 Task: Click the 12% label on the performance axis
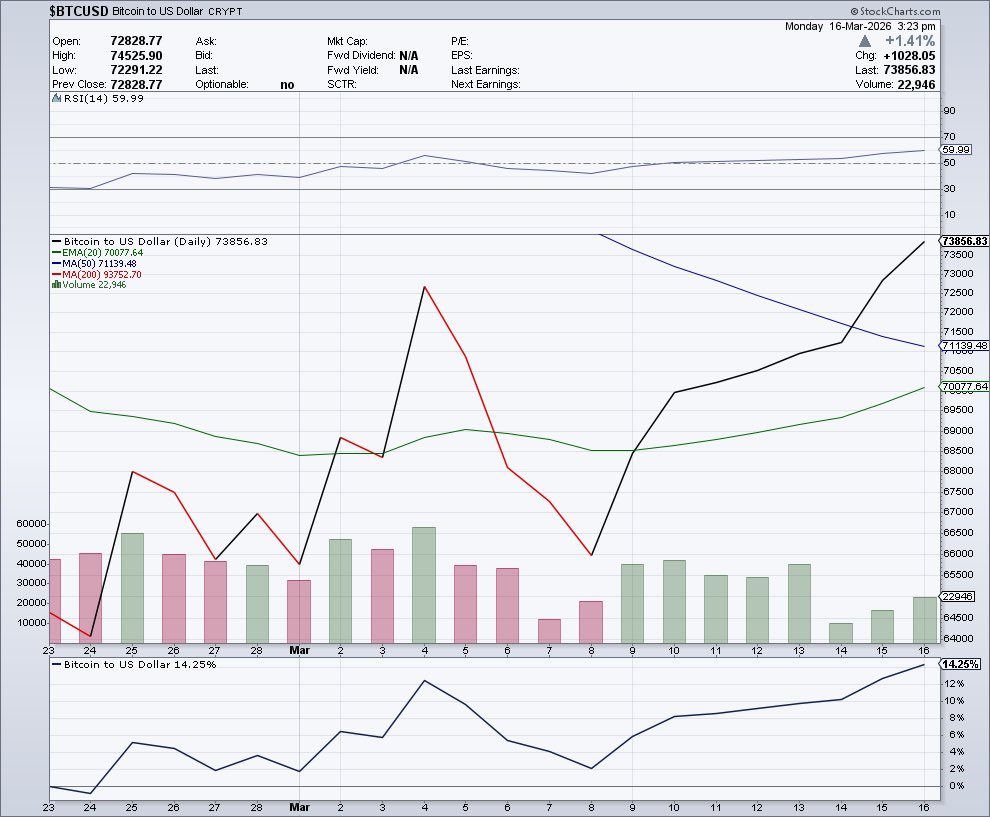point(954,684)
